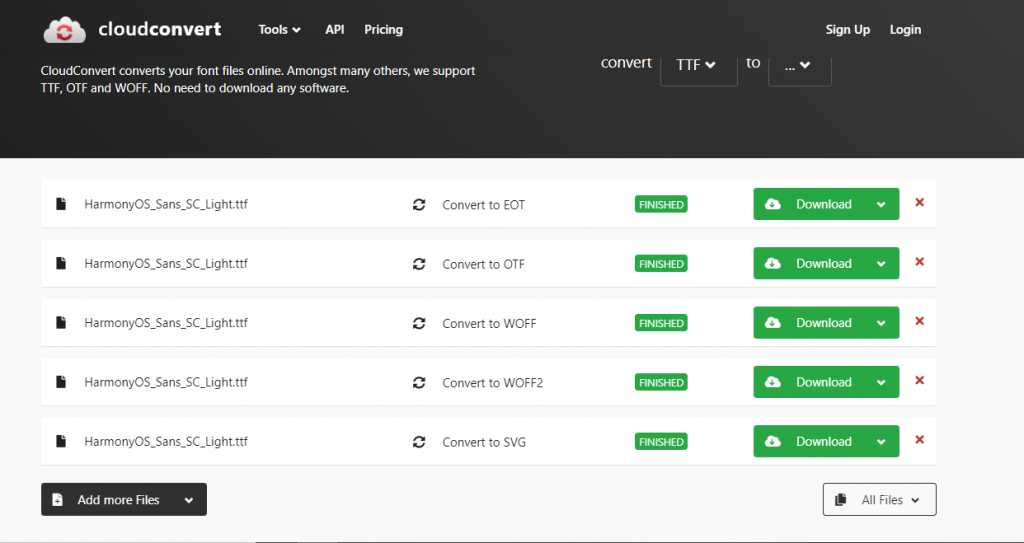Image resolution: width=1024 pixels, height=543 pixels.
Task: Expand the Download options arrow for EOT
Action: tap(881, 205)
